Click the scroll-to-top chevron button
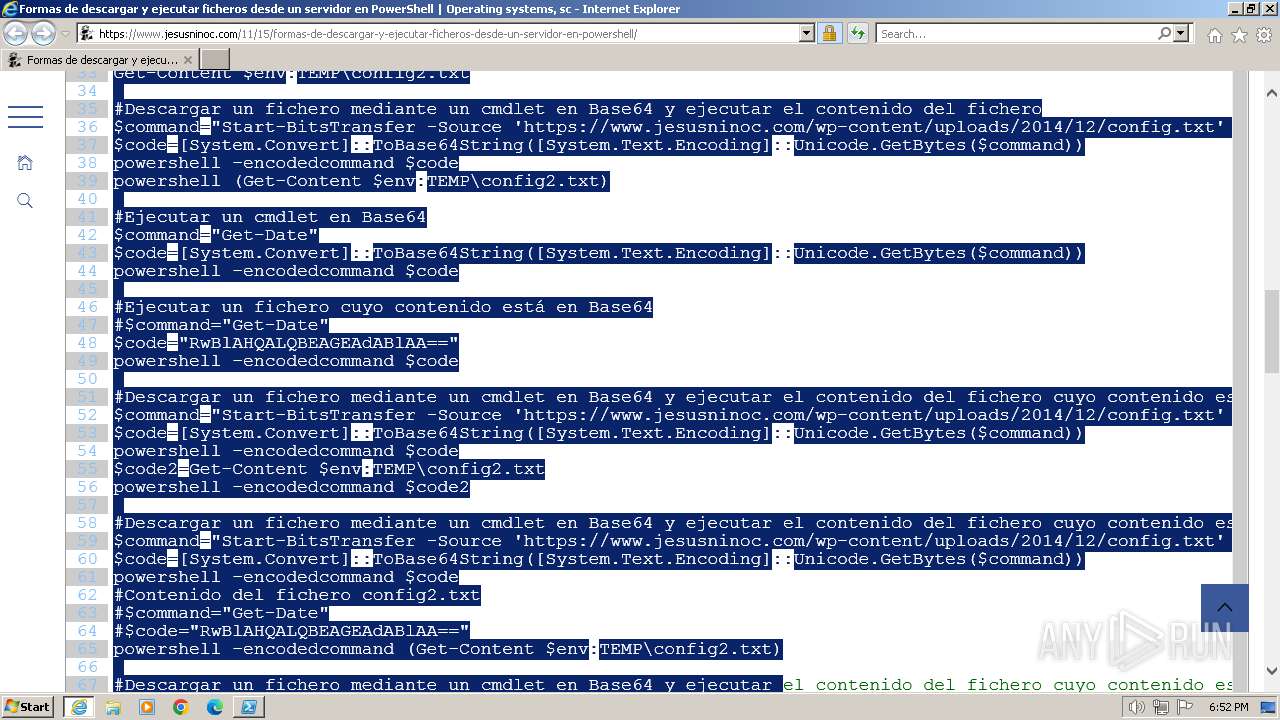Viewport: 1280px width, 720px height. pyautogui.click(x=1225, y=608)
